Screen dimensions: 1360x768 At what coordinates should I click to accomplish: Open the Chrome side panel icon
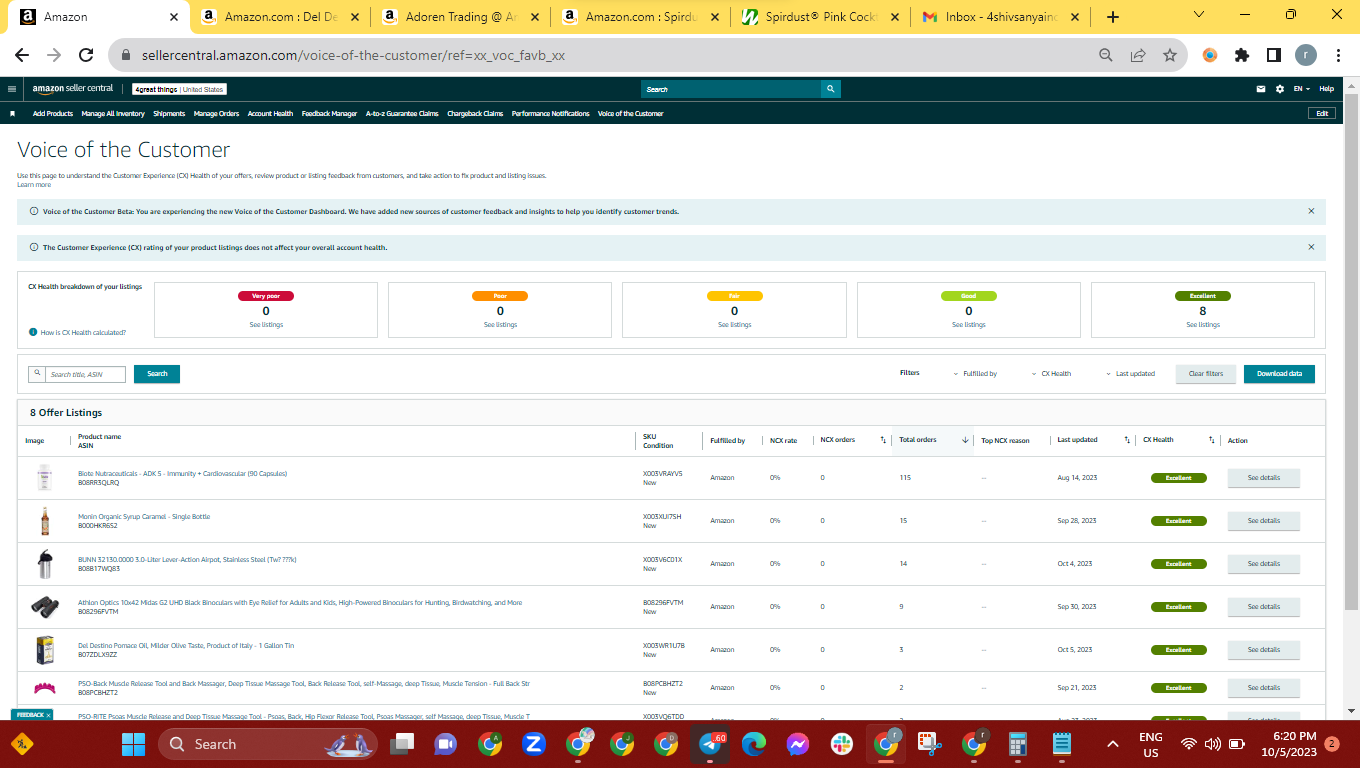(x=1274, y=55)
